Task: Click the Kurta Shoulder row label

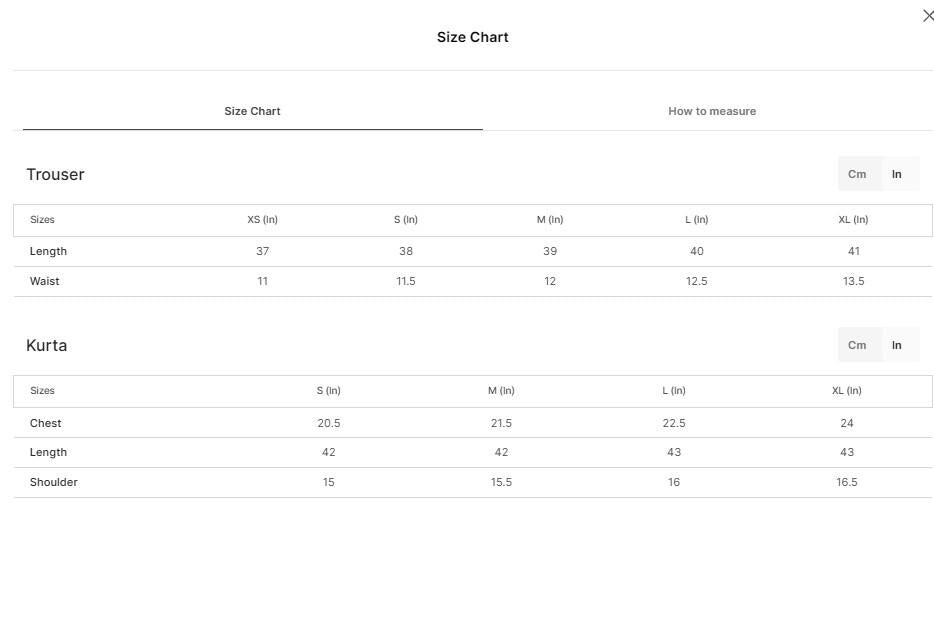Action: [54, 482]
